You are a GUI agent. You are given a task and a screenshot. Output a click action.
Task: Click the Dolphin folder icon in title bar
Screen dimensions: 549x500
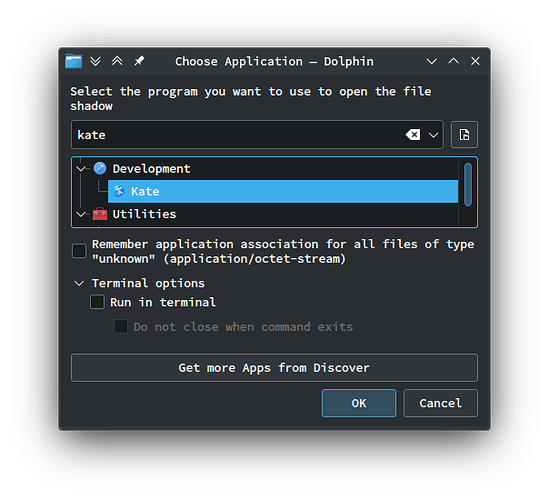74,61
